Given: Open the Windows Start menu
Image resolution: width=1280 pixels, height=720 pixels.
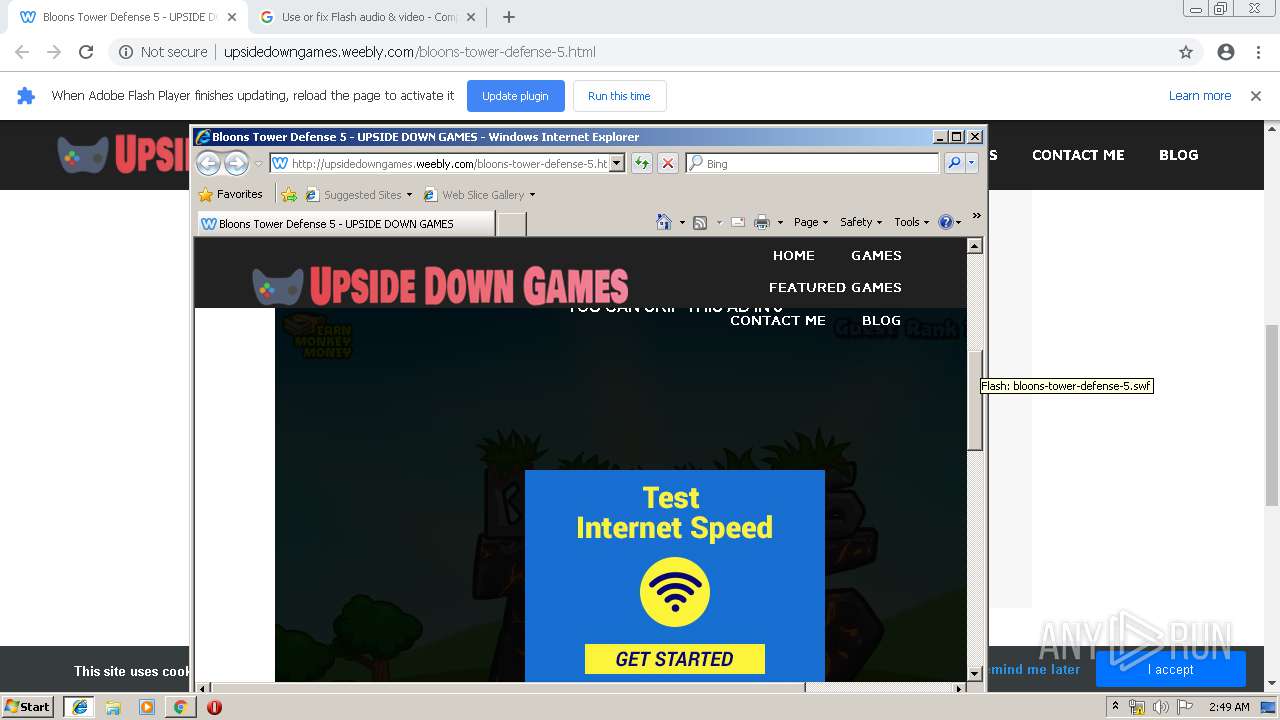Looking at the screenshot, I should click(x=28, y=706).
